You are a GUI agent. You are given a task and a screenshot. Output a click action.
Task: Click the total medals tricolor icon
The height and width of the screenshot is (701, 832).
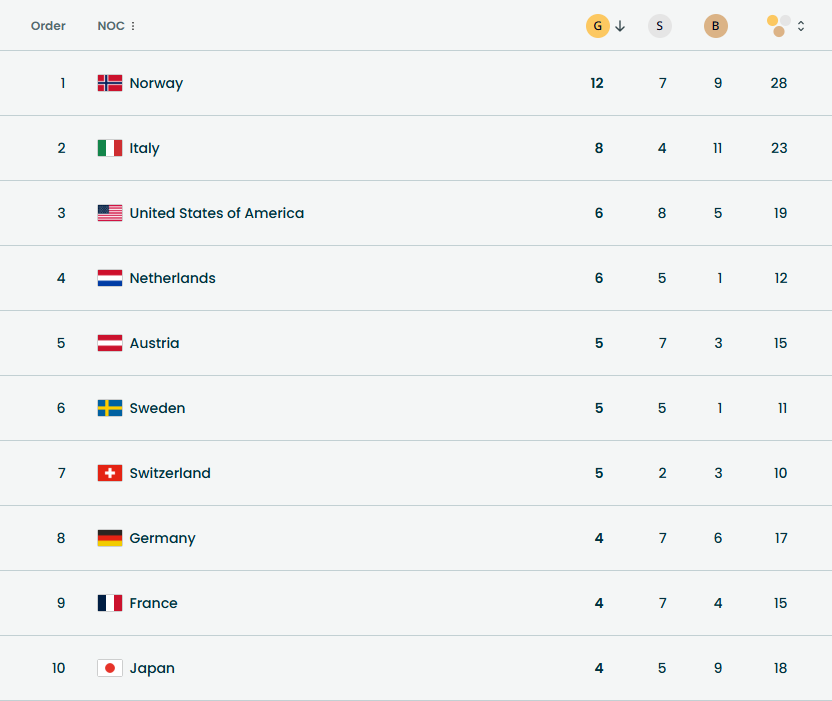coord(779,25)
